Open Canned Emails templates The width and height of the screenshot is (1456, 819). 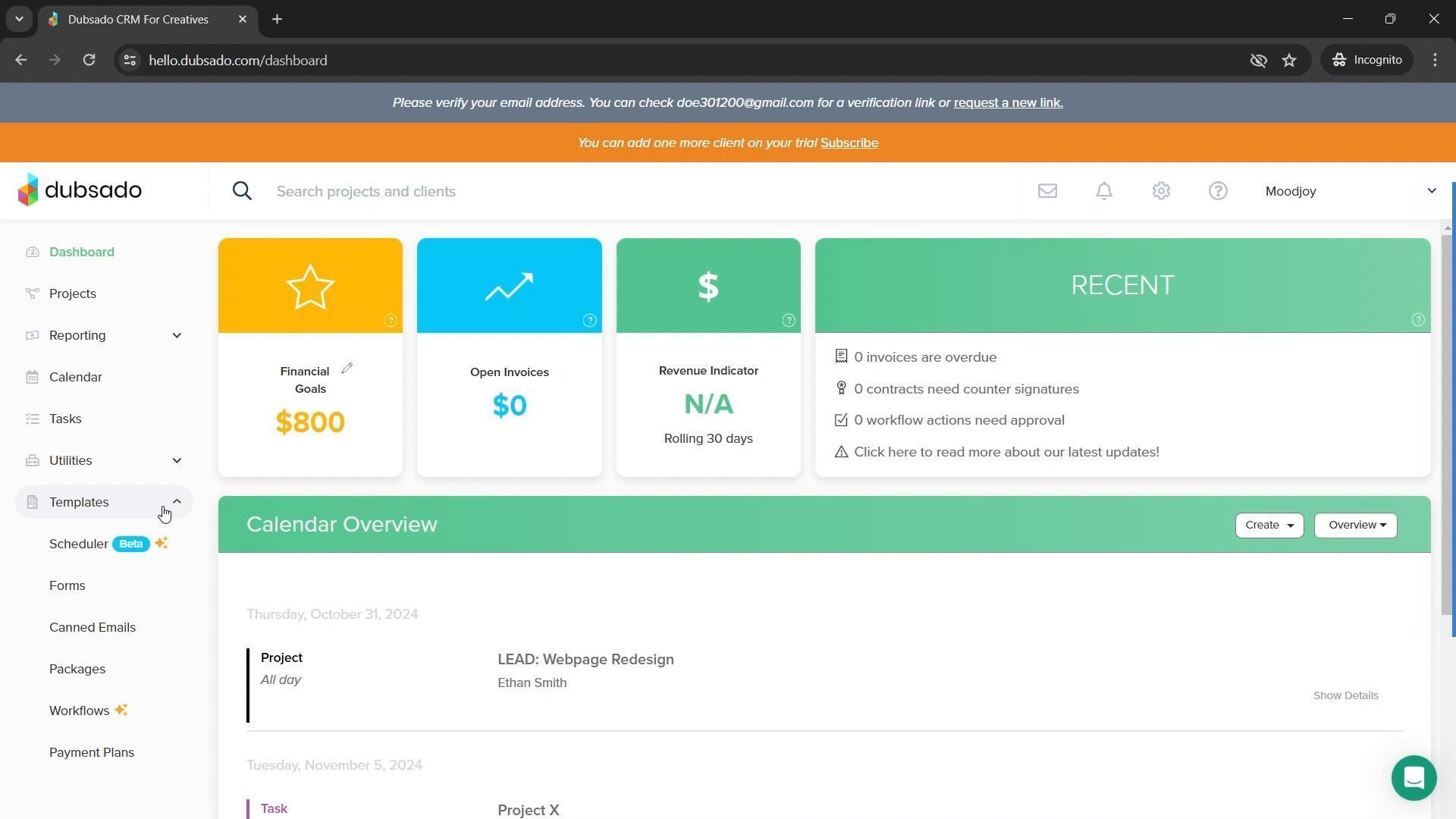pyautogui.click(x=93, y=627)
